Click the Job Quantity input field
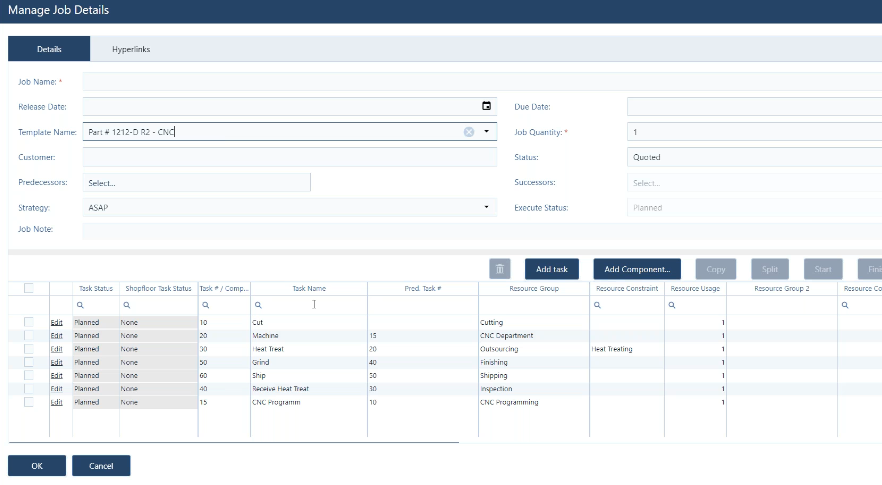Image resolution: width=882 pixels, height=485 pixels. click(754, 132)
